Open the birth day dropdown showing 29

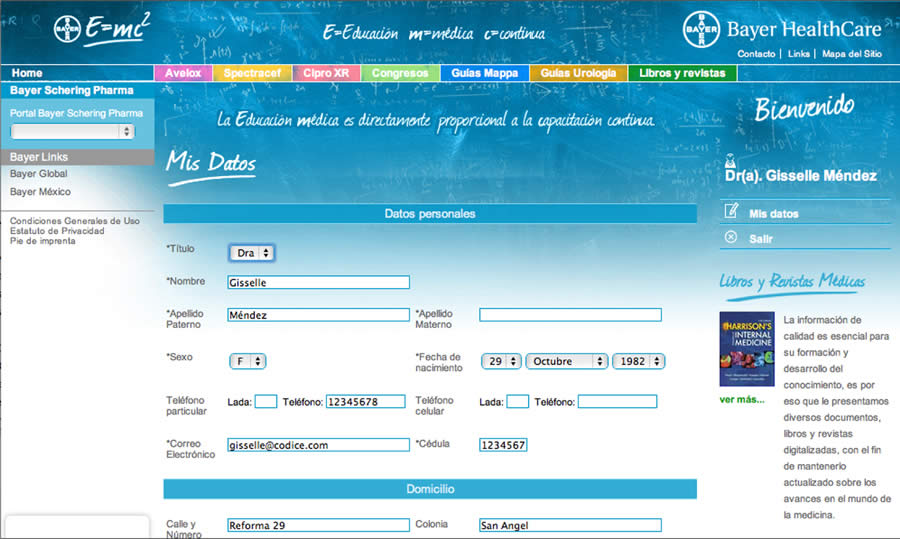(501, 361)
